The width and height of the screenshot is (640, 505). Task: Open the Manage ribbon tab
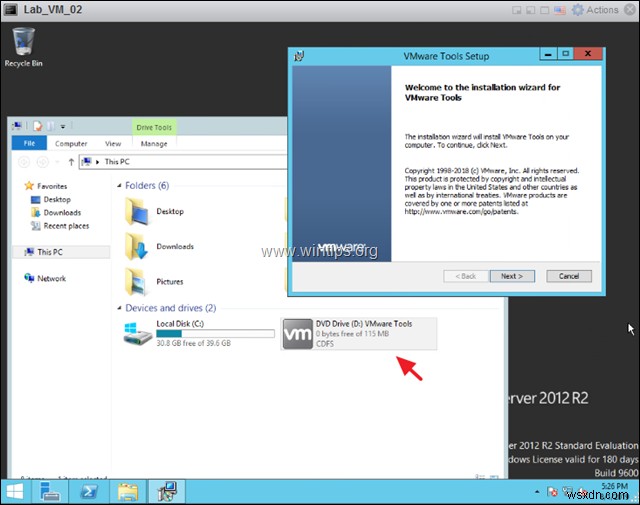154,143
